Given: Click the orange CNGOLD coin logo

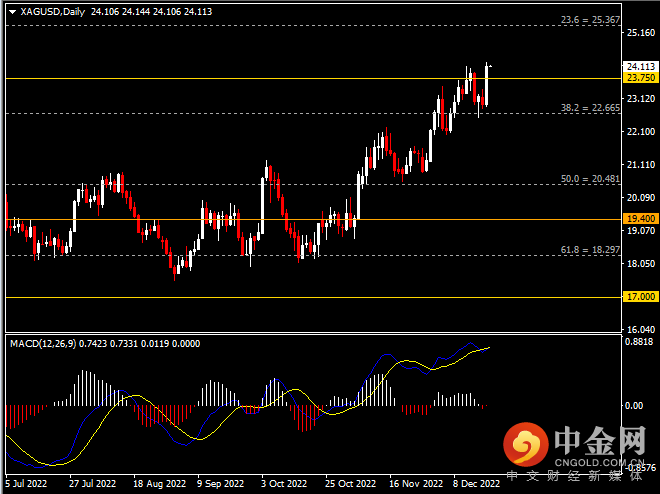Looking at the screenshot, I should click(523, 444).
